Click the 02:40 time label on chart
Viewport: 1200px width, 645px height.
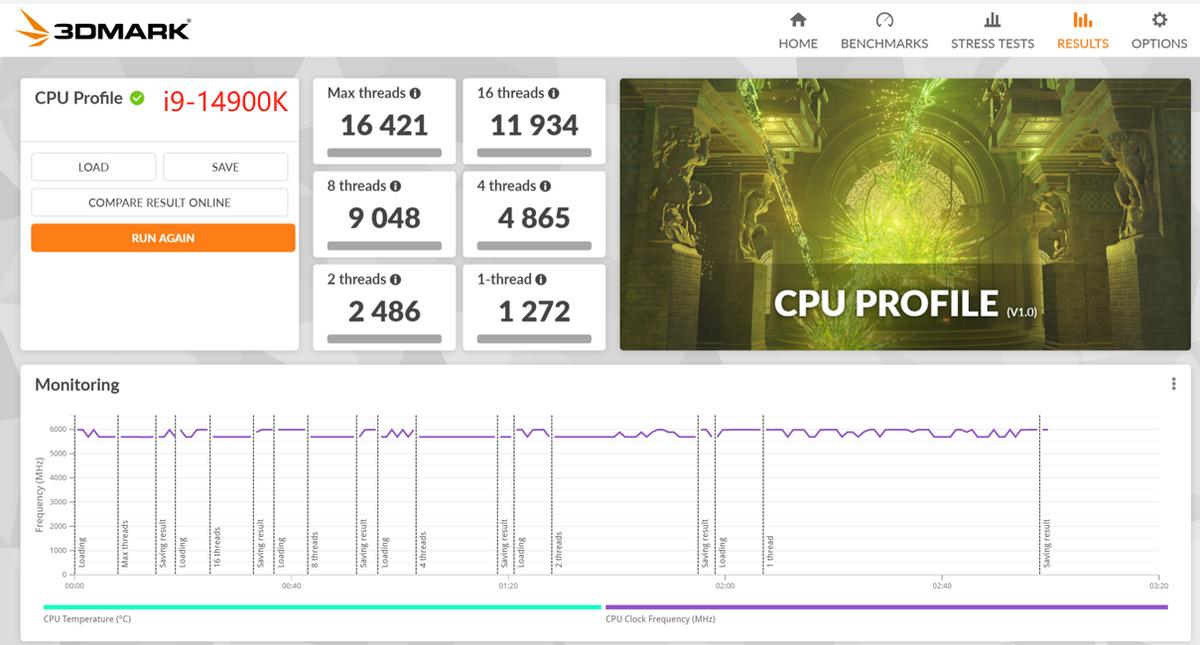(x=941, y=586)
